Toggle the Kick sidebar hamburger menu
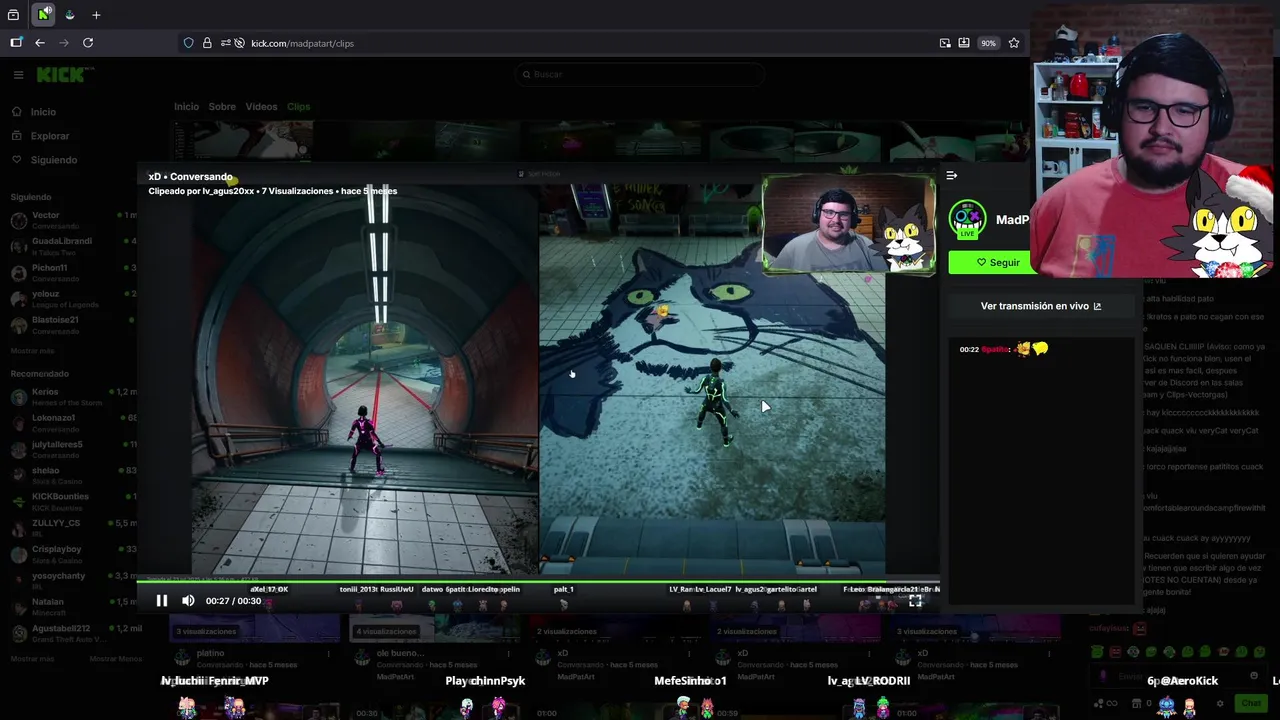 (18, 74)
